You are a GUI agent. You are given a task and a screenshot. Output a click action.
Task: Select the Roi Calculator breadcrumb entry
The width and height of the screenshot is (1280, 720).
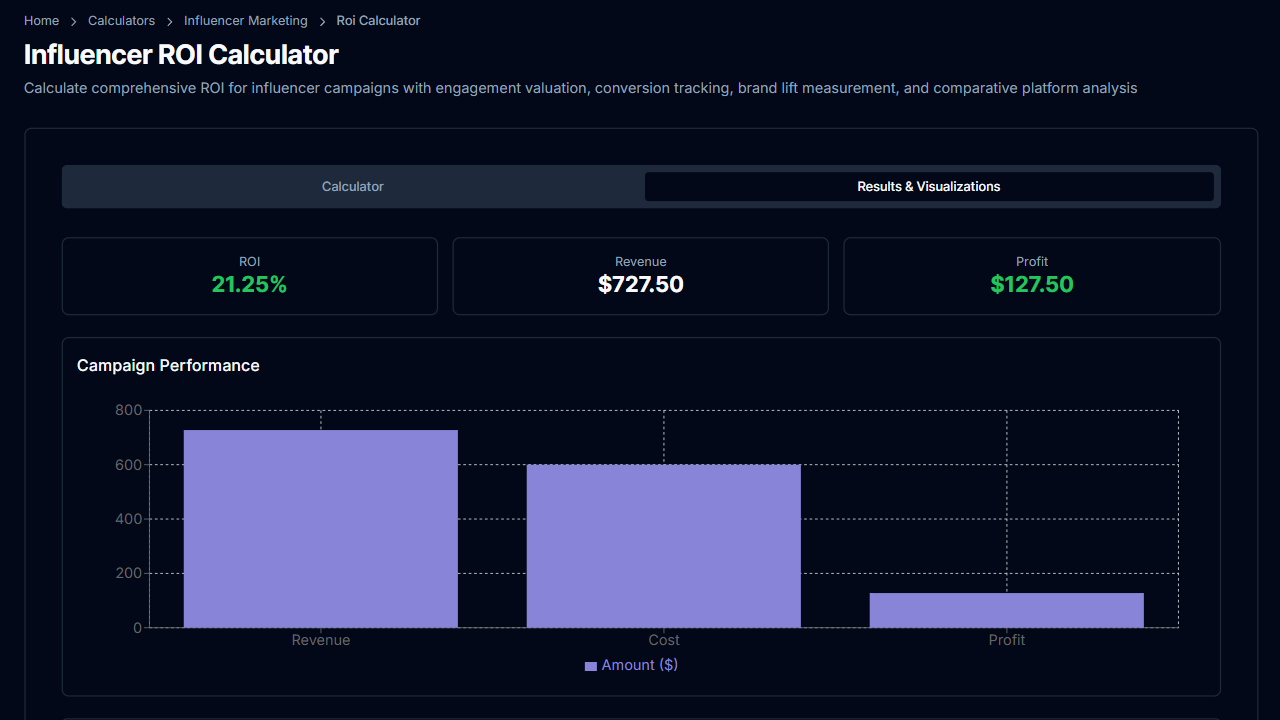pyautogui.click(x=378, y=20)
